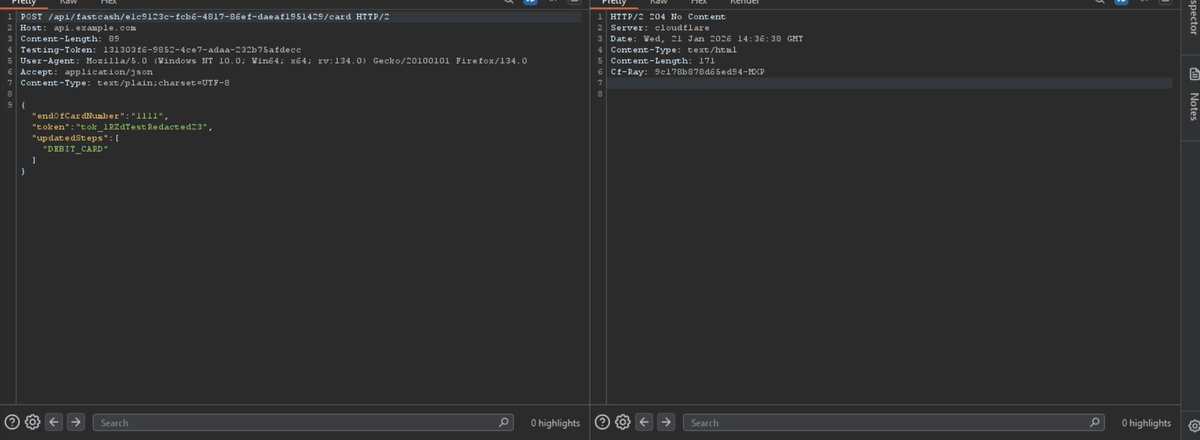
Task: Go to next search match in request panel
Action: (75, 422)
